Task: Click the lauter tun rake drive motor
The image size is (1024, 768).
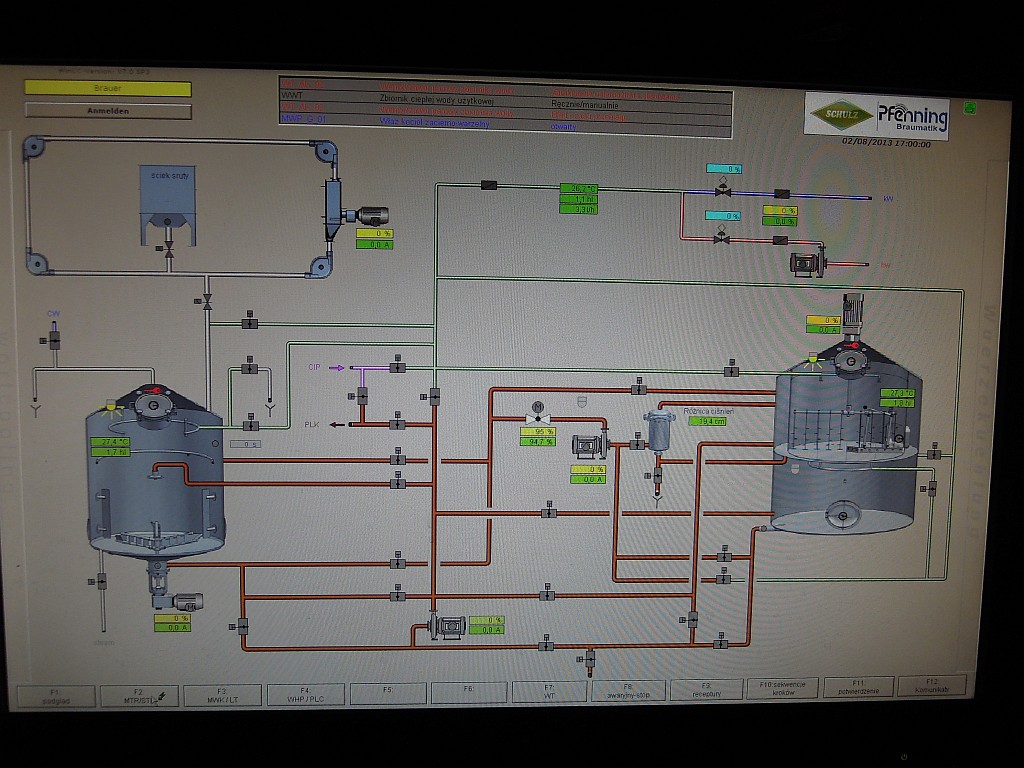Action: 852,310
